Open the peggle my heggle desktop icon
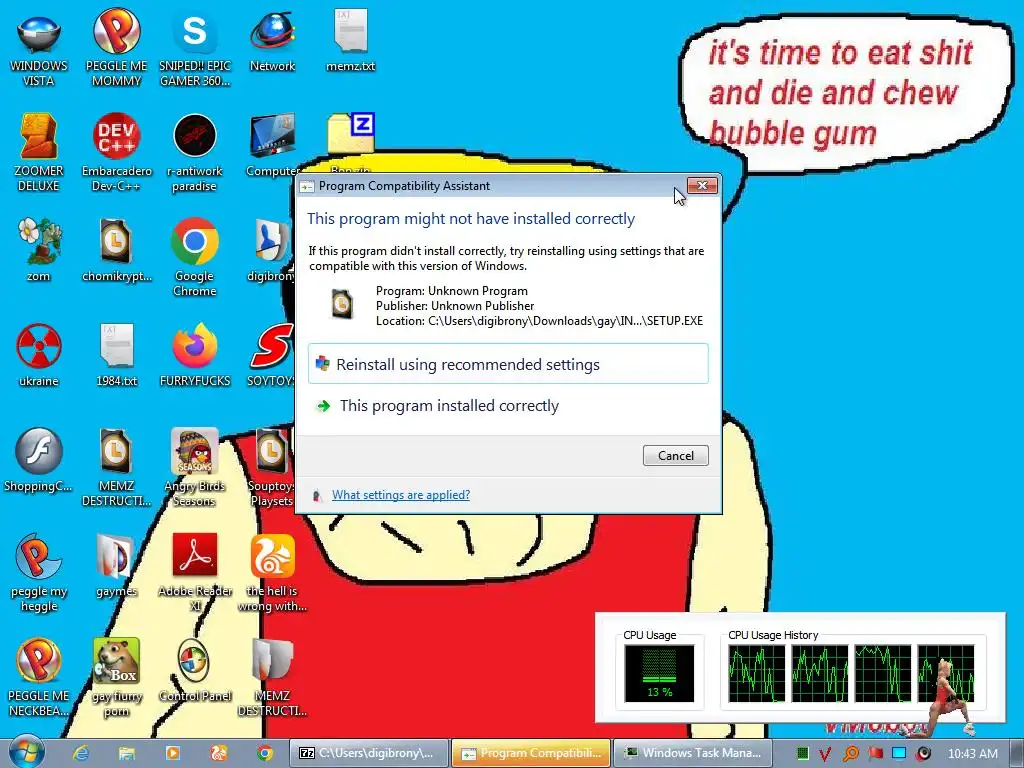 coord(39,572)
